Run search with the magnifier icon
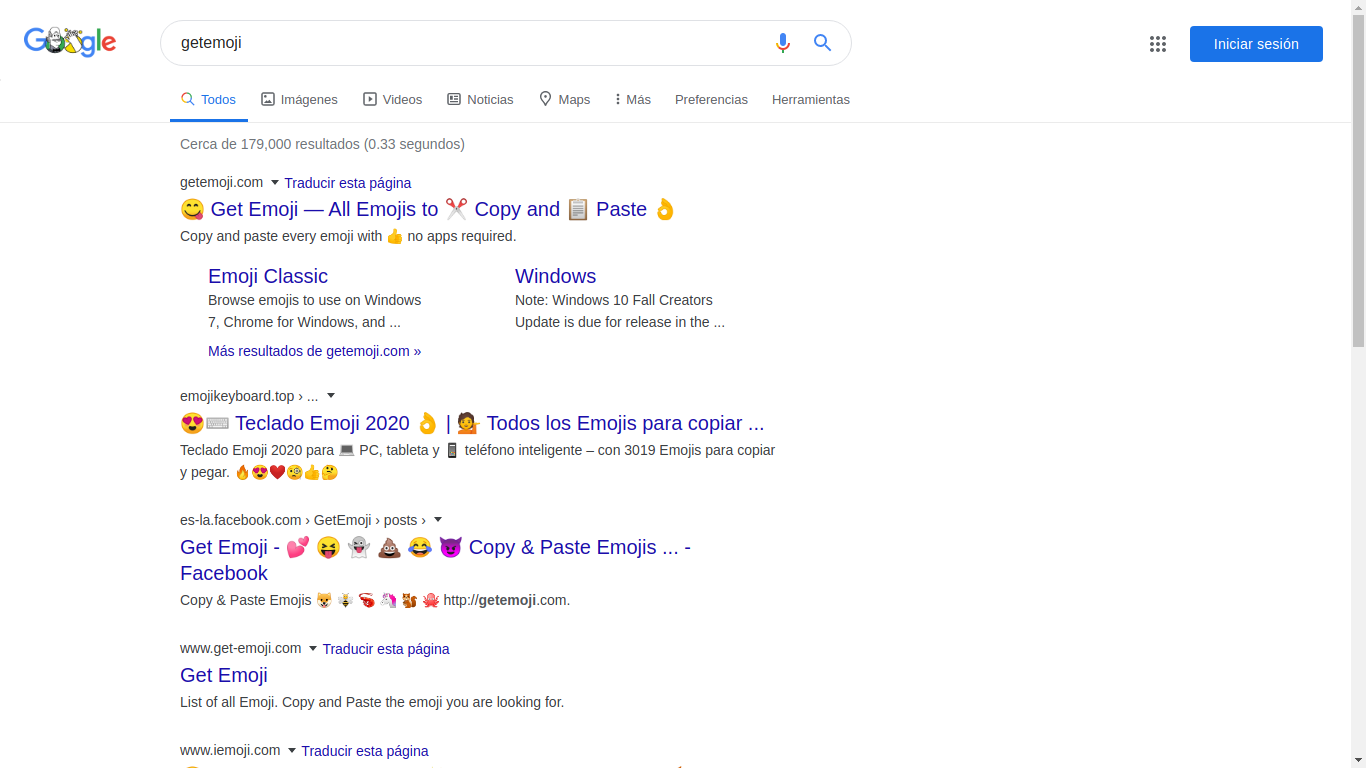Screen dimensions: 1366x768 [x=822, y=43]
